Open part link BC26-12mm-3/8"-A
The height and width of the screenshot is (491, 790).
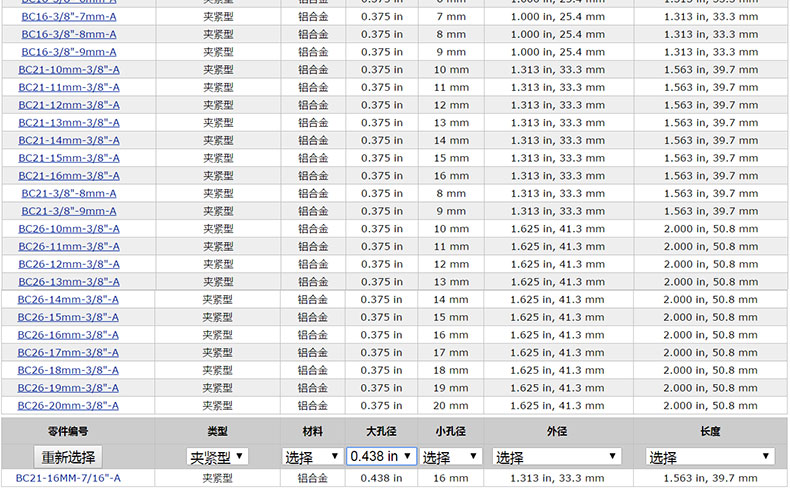(x=68, y=264)
